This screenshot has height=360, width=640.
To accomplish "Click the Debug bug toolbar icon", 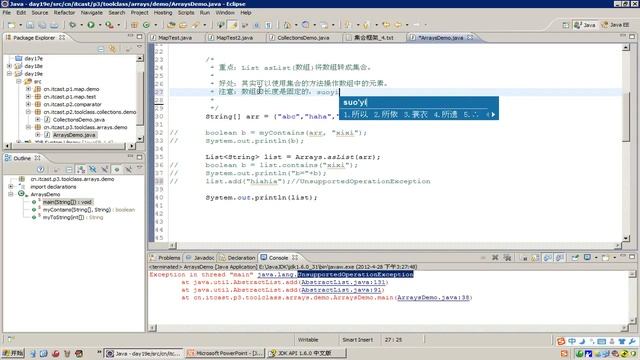I will [x=72, y=25].
